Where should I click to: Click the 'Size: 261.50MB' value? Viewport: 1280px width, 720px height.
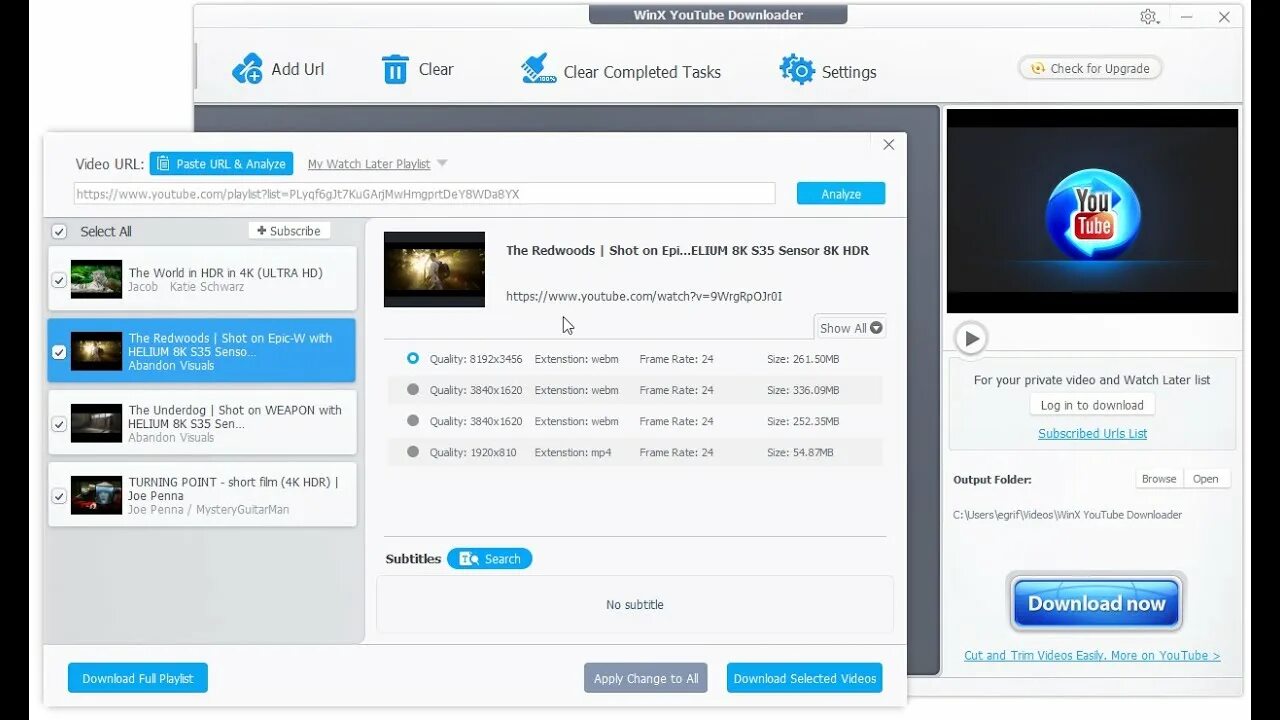coord(803,359)
